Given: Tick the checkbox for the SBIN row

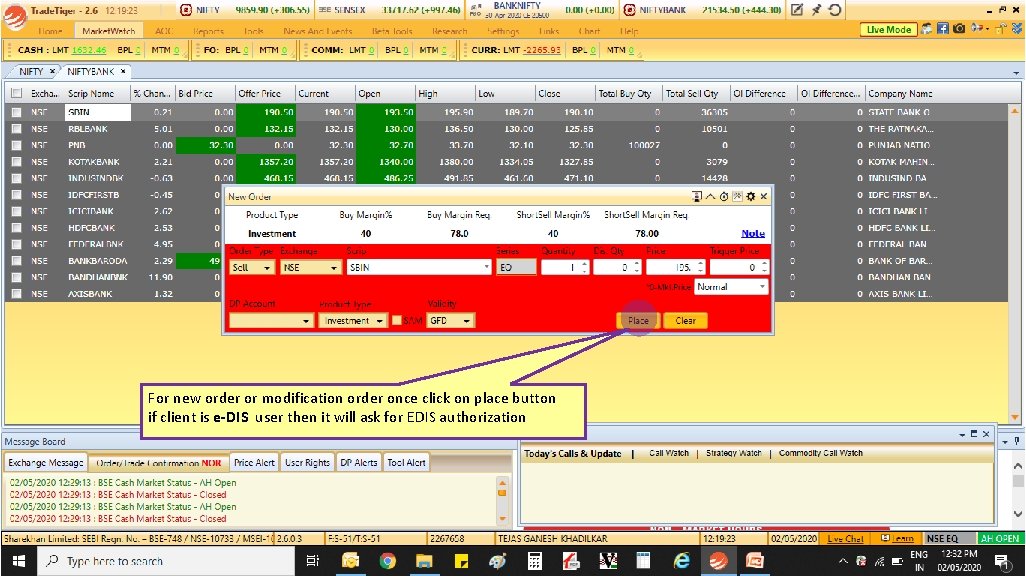Looking at the screenshot, I should pos(16,113).
